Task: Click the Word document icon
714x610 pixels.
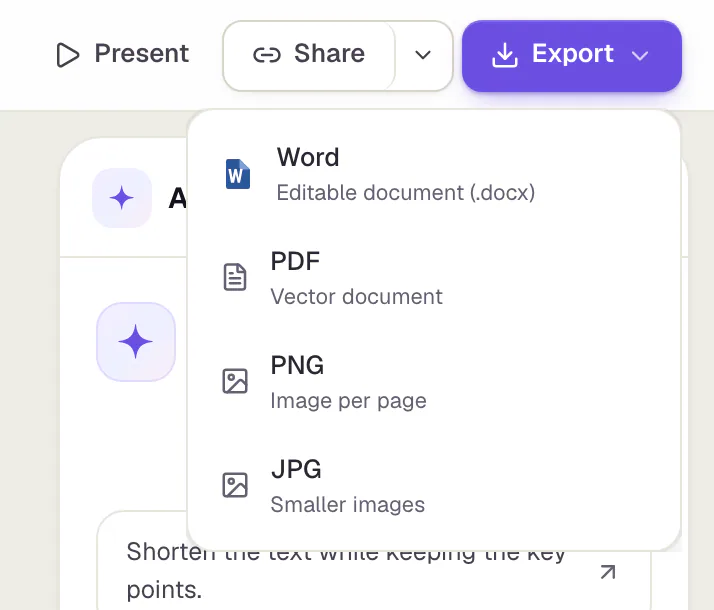Action: (x=238, y=174)
